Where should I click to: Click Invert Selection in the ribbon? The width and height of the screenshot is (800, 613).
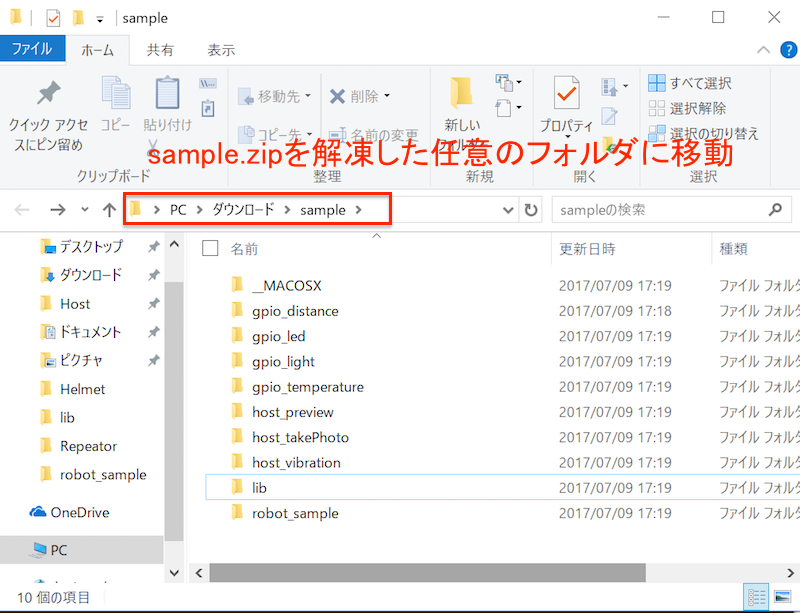coord(703,133)
